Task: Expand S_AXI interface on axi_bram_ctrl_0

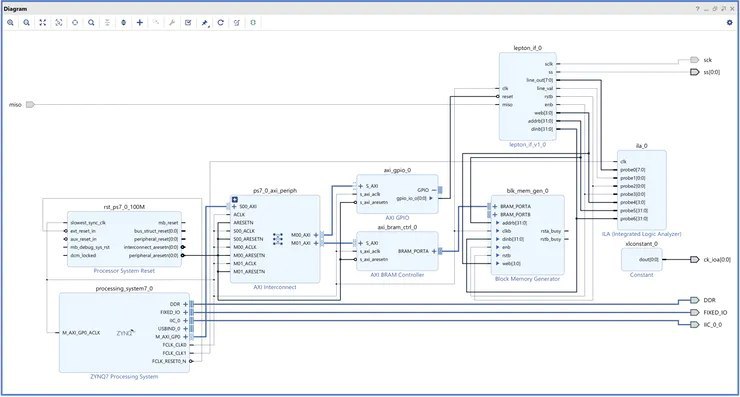Action: click(x=361, y=243)
